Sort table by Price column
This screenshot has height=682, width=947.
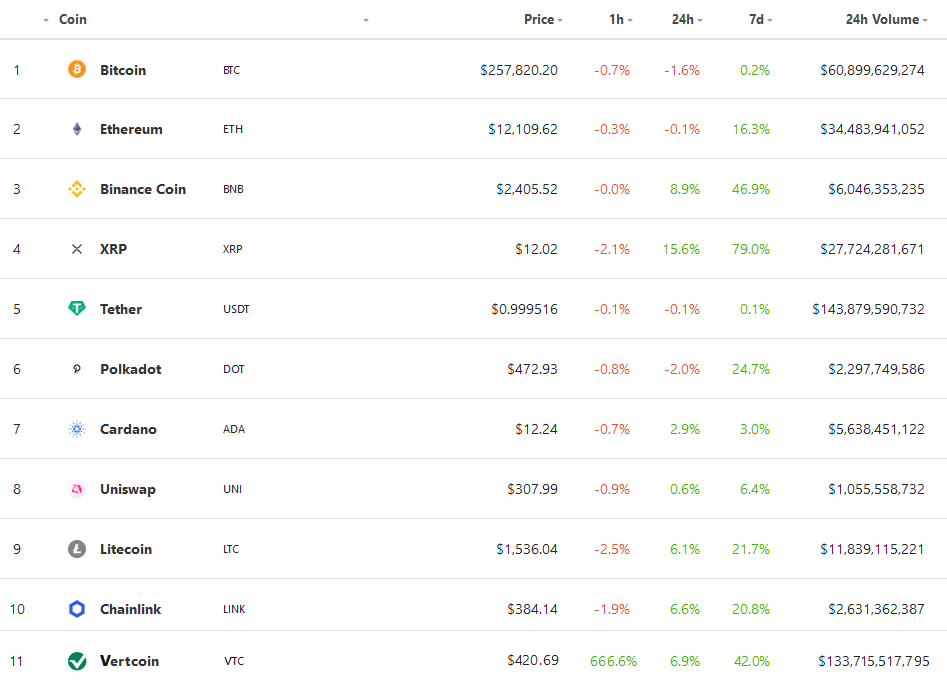pyautogui.click(x=543, y=19)
